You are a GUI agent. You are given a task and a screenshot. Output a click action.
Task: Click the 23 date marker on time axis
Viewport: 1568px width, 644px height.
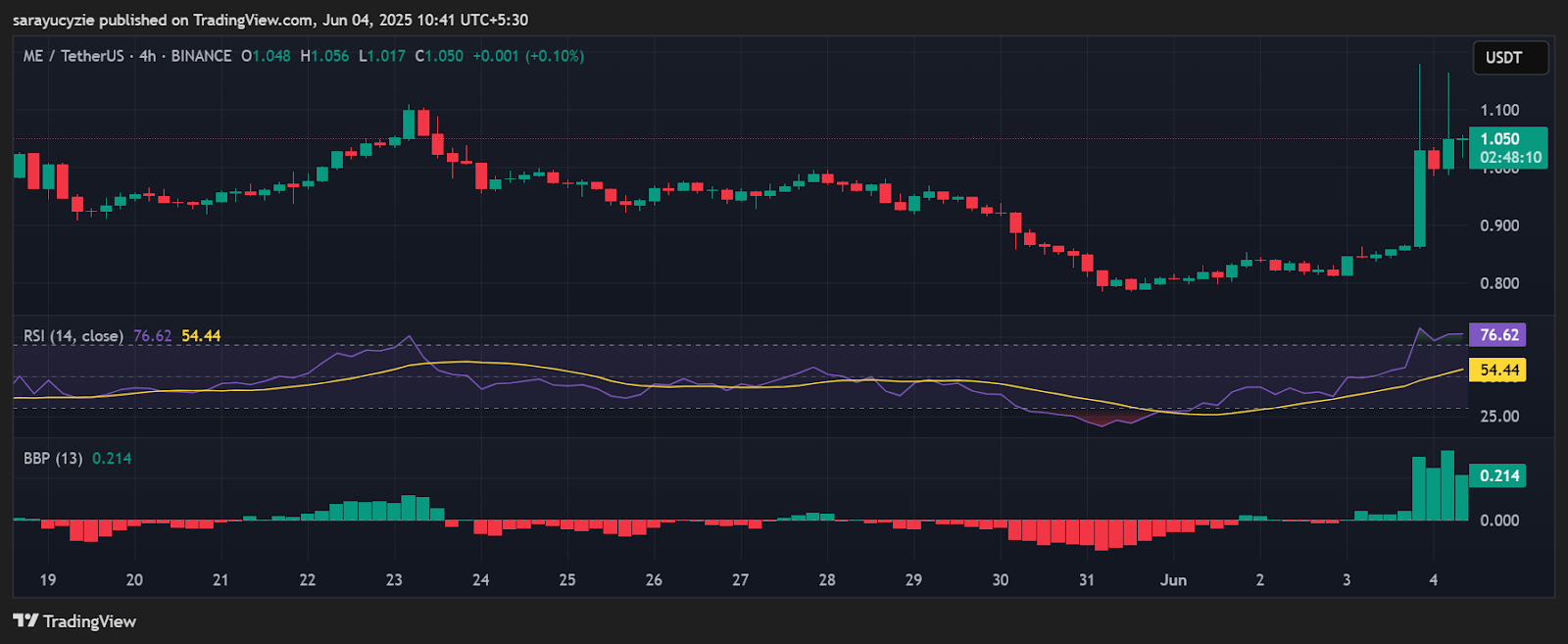coord(394,579)
